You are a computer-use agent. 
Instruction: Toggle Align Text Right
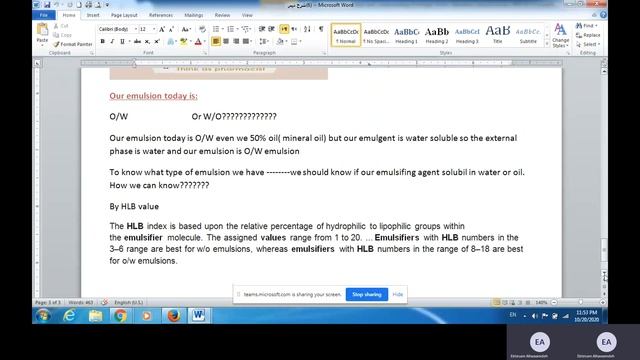(x=236, y=41)
